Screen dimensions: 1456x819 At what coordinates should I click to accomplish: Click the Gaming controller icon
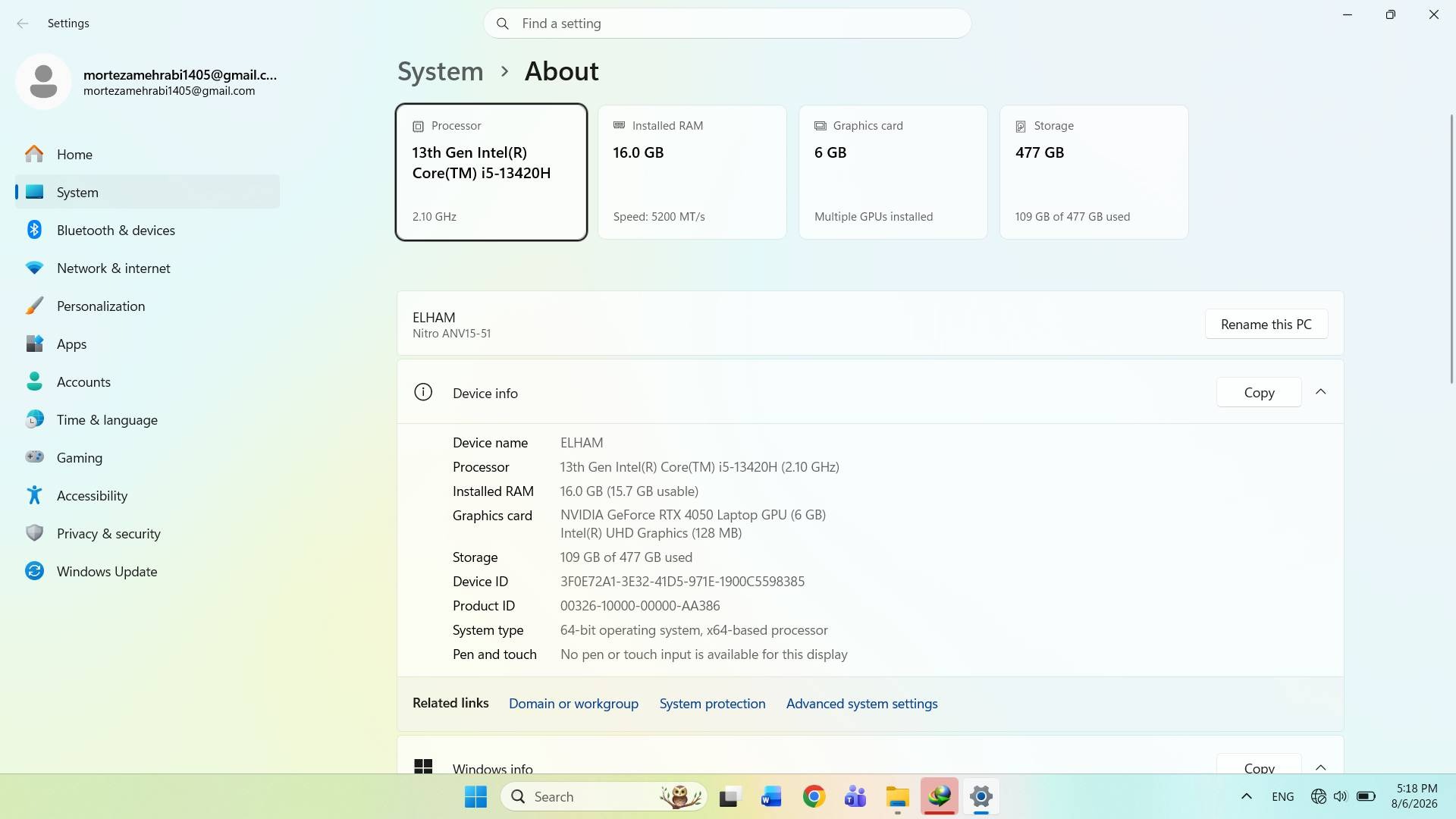(34, 457)
